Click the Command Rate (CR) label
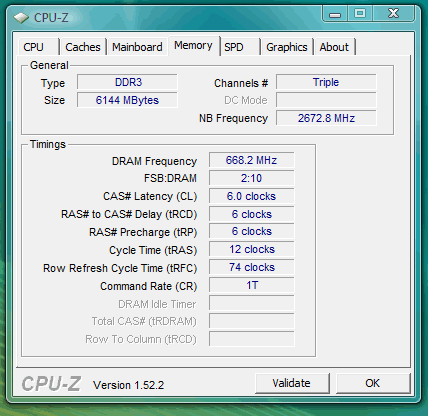Image resolution: width=428 pixels, height=416 pixels. click(149, 286)
